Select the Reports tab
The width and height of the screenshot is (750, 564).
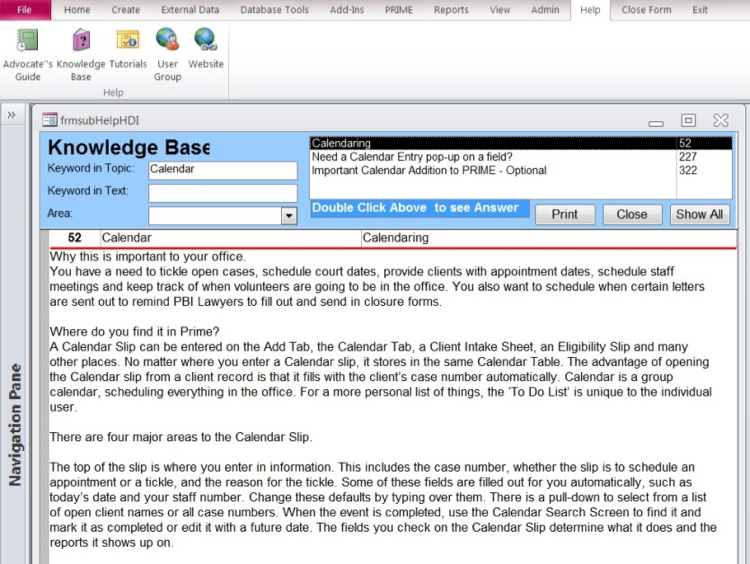451,10
